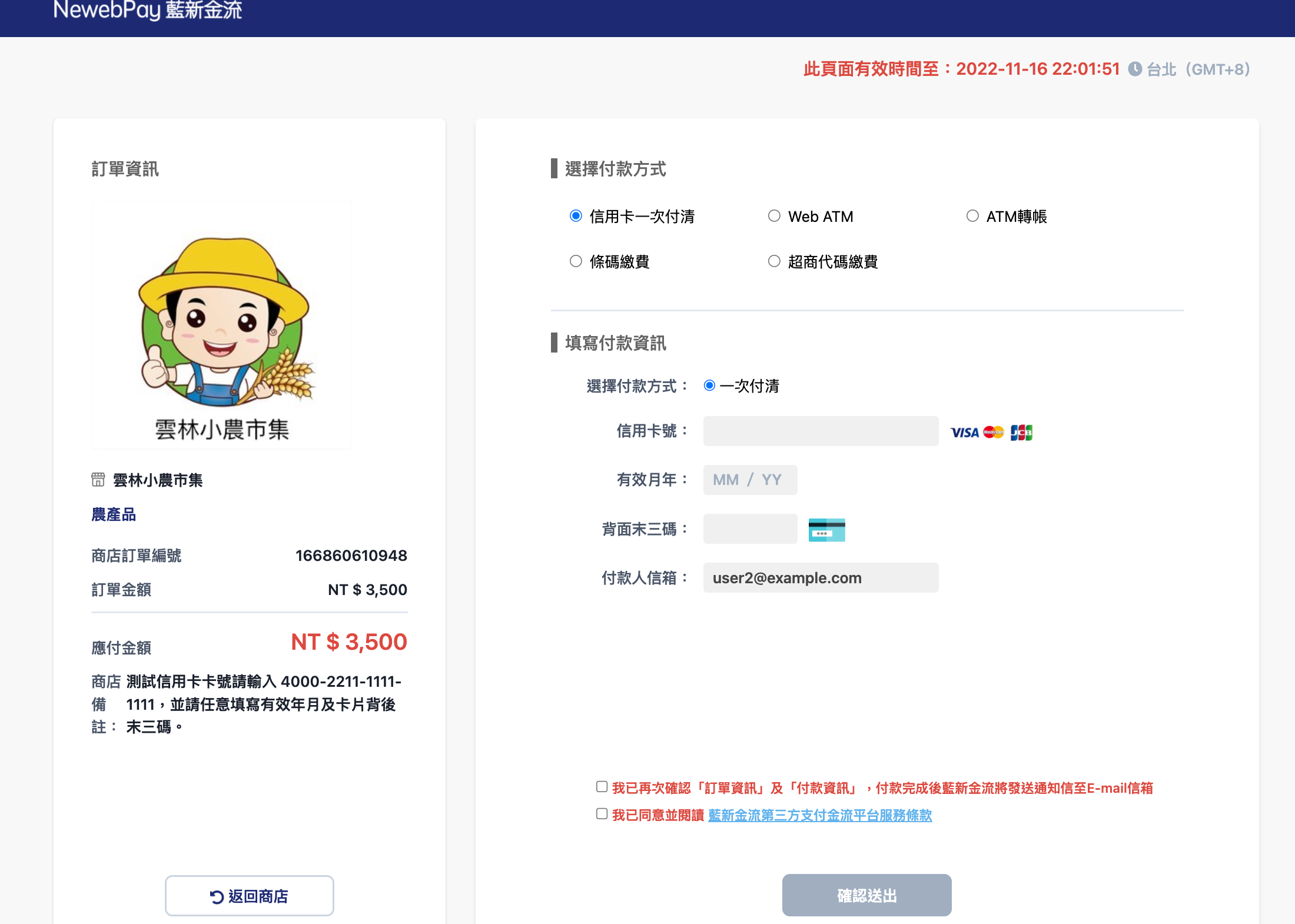Viewport: 1295px width, 924px height.
Task: Open 藍新金流第三方支付金流平台服務條款 link
Action: pyautogui.click(x=820, y=815)
